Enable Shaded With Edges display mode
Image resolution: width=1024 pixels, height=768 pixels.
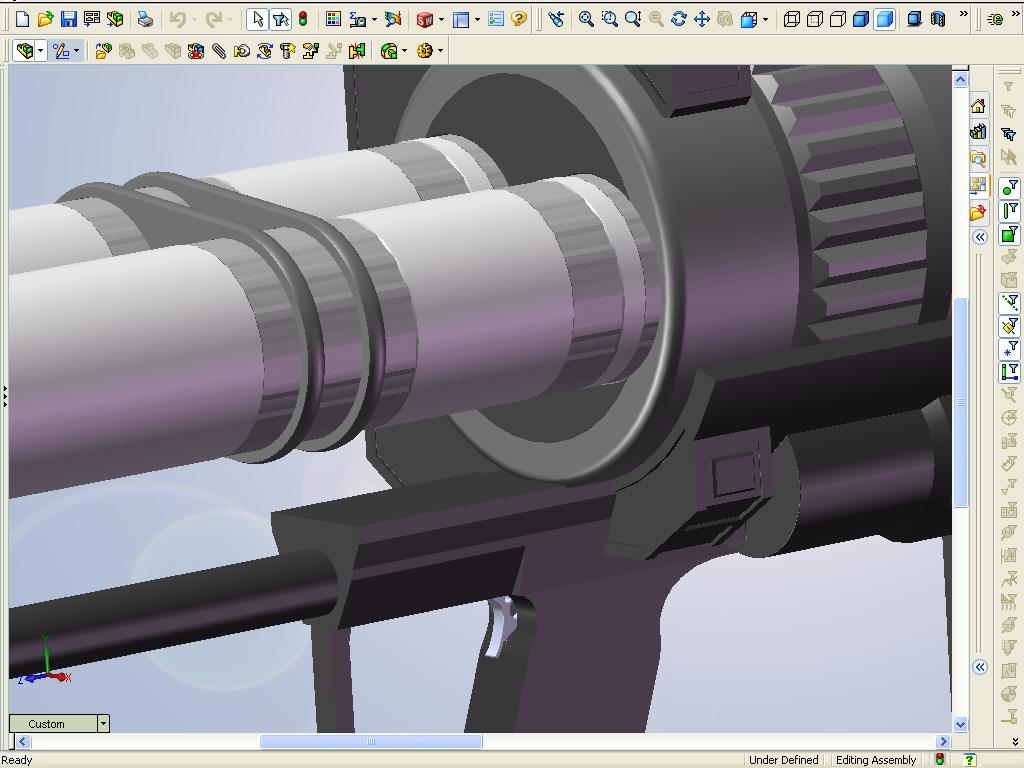click(x=861, y=19)
